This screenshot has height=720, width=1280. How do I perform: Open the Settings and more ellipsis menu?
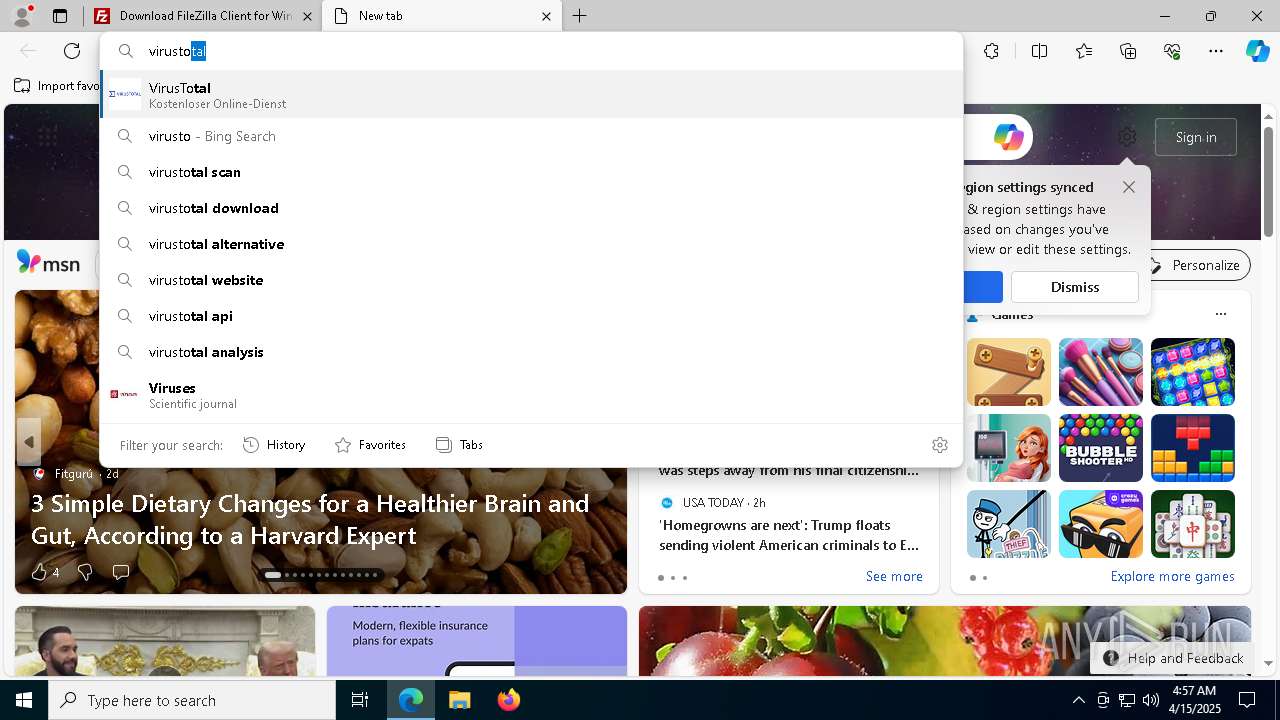click(1216, 51)
